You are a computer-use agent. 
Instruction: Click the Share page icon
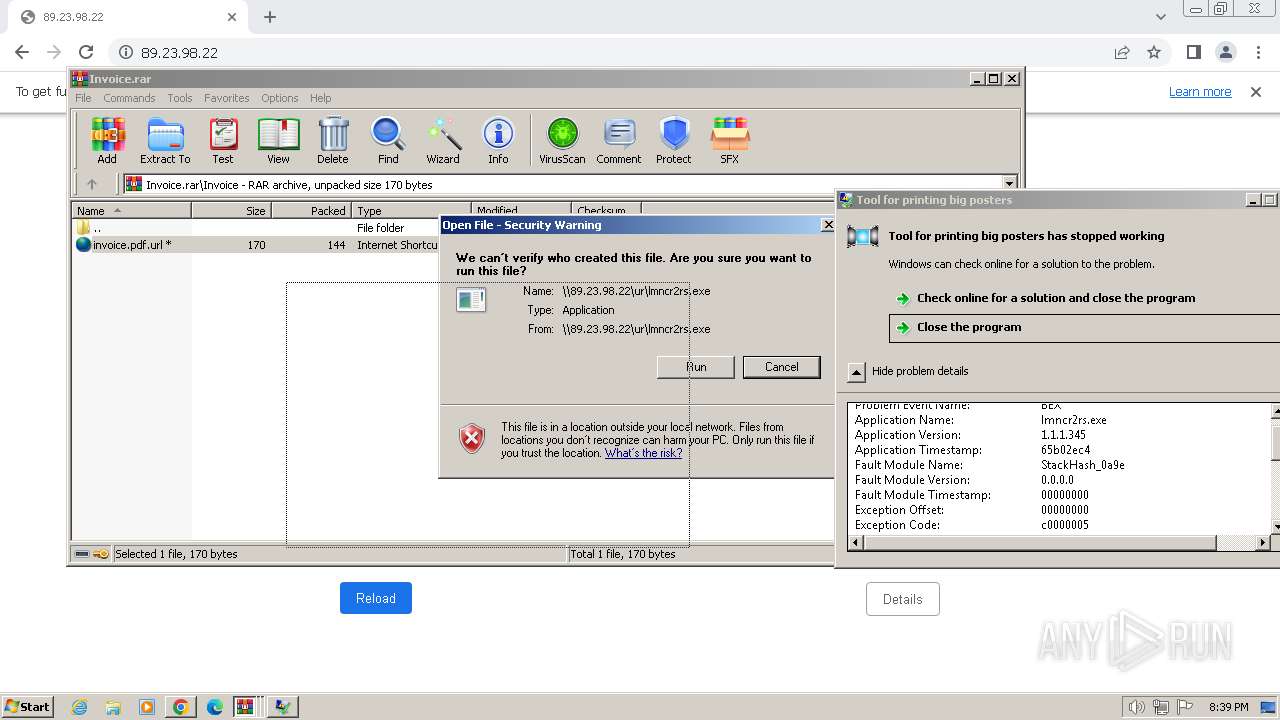tap(1122, 52)
